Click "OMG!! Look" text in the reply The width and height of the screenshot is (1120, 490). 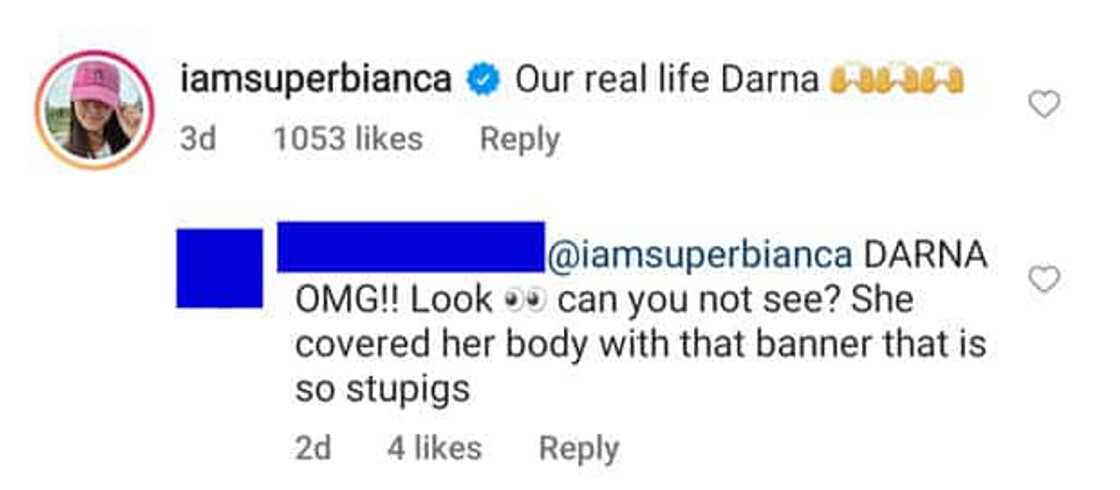[x=394, y=300]
